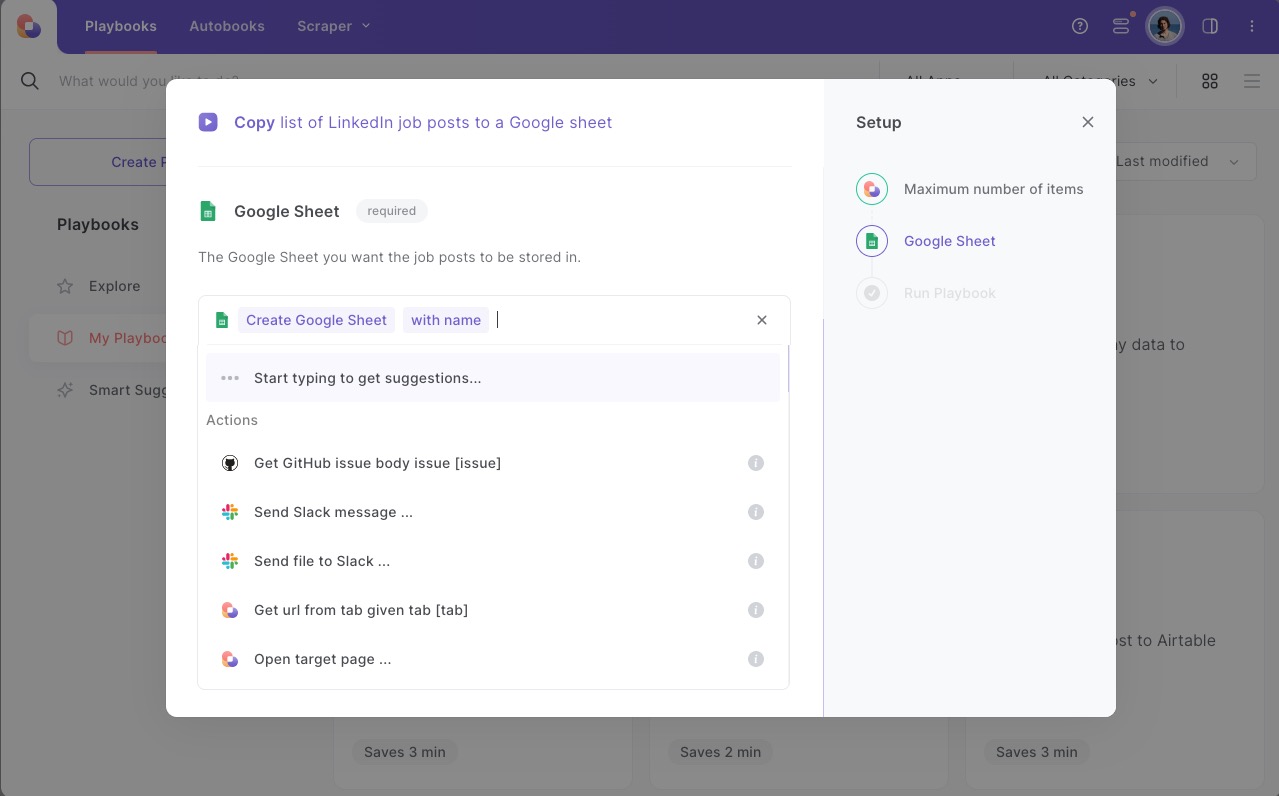Select Maximum number of items step
The width and height of the screenshot is (1279, 796).
[x=993, y=189]
